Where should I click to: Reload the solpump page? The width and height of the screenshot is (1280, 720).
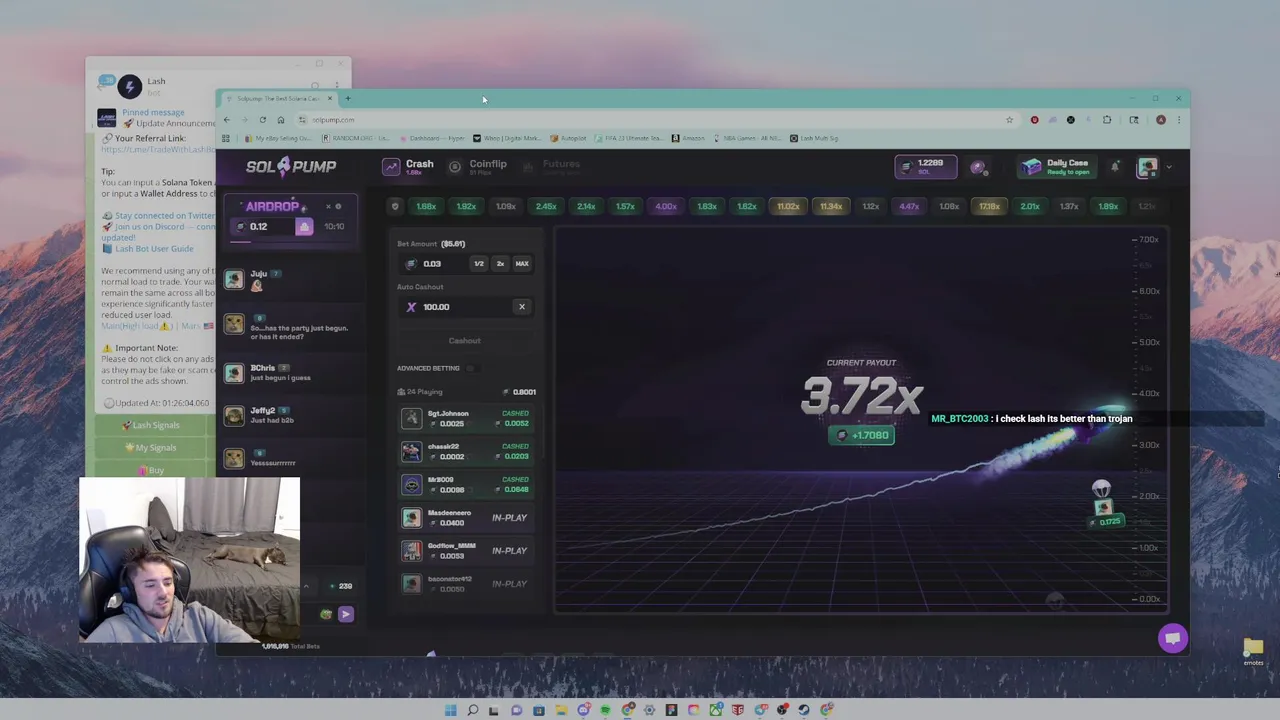tap(263, 120)
